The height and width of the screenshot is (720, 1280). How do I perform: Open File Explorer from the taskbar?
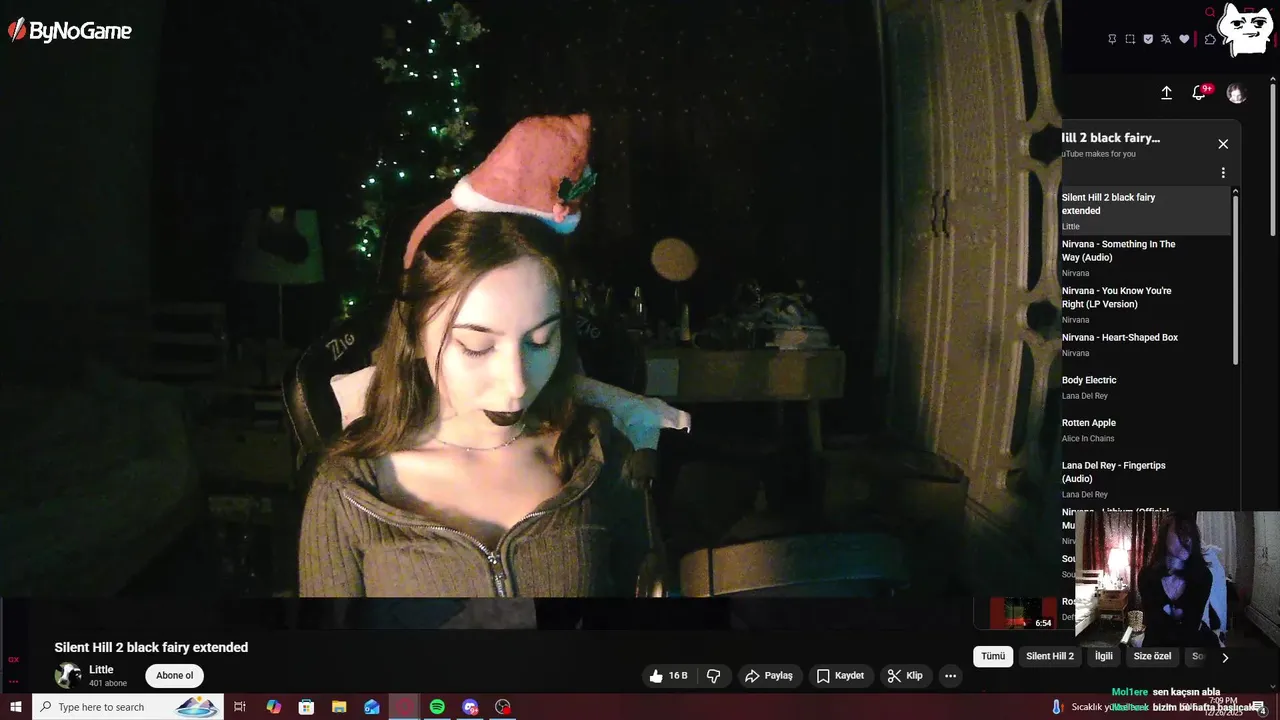click(x=339, y=707)
